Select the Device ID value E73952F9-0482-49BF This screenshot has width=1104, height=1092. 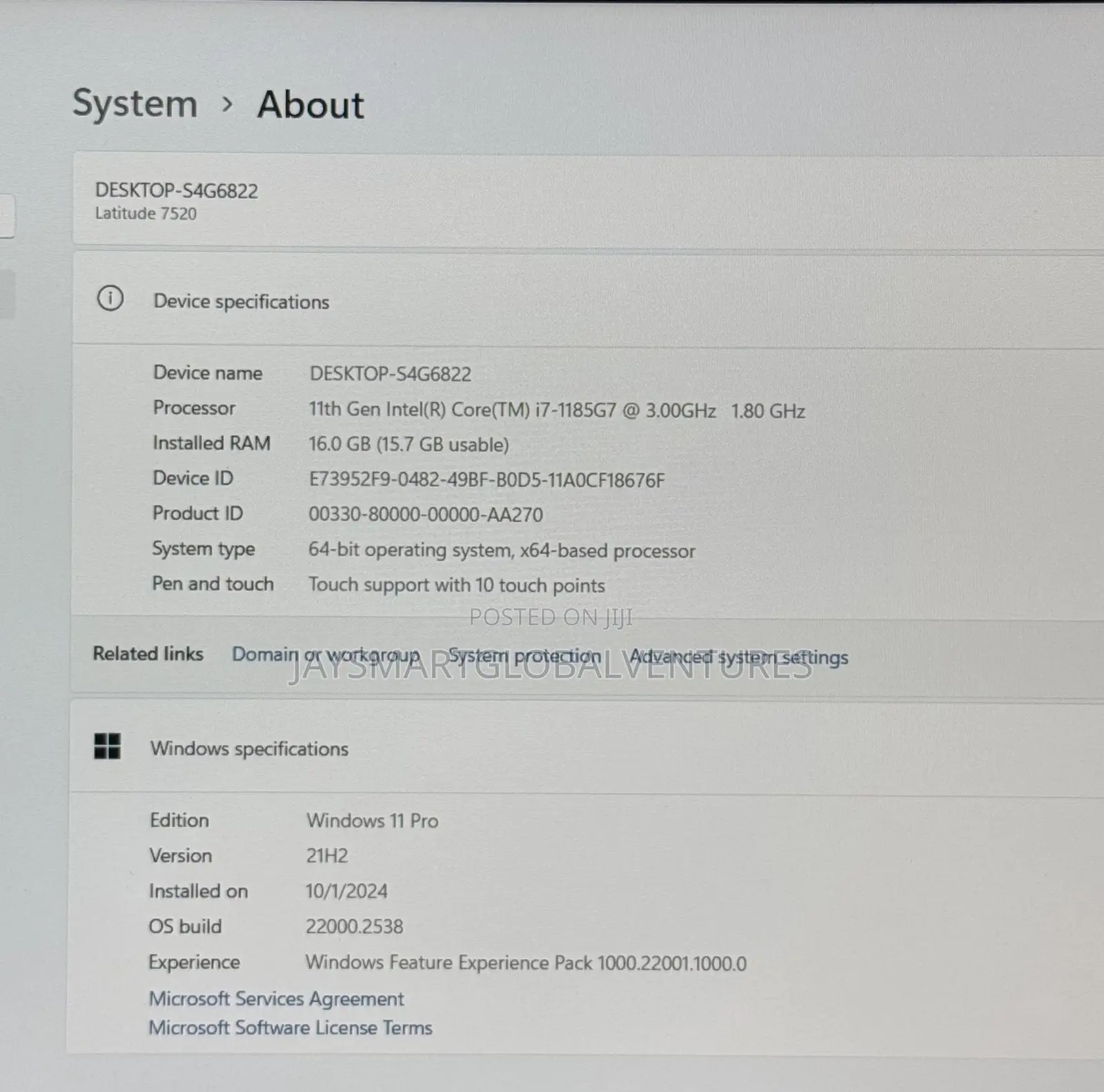[486, 480]
